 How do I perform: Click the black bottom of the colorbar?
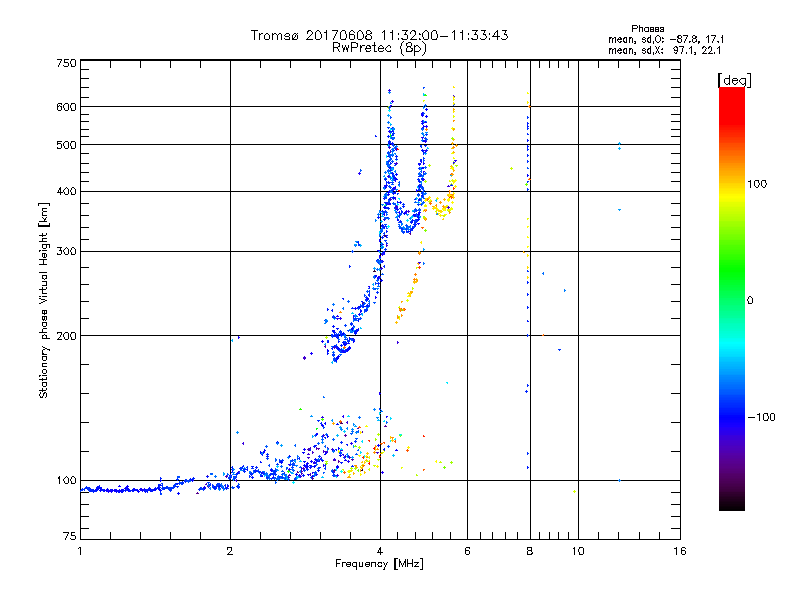(x=732, y=504)
